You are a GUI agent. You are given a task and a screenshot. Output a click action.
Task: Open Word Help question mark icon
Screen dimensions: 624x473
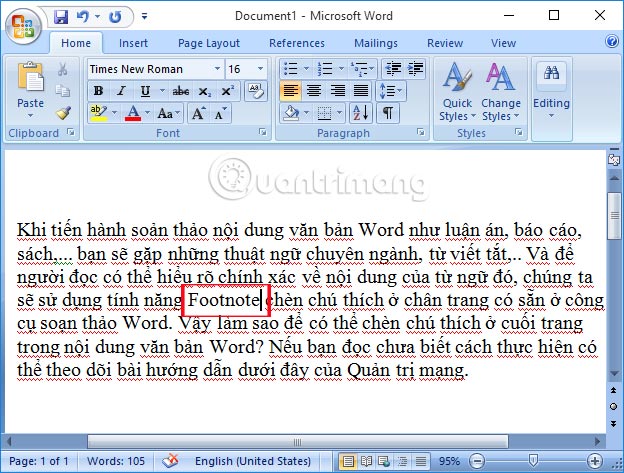[x=611, y=43]
